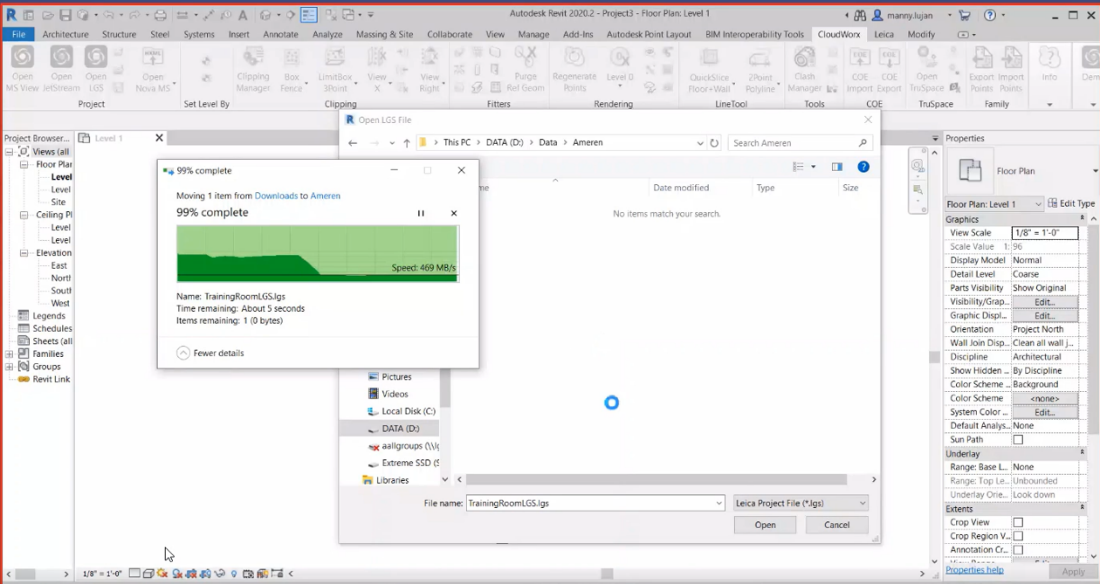Enable Crop Region Visible checkbox
Viewport: 1100px width, 584px height.
point(1018,536)
